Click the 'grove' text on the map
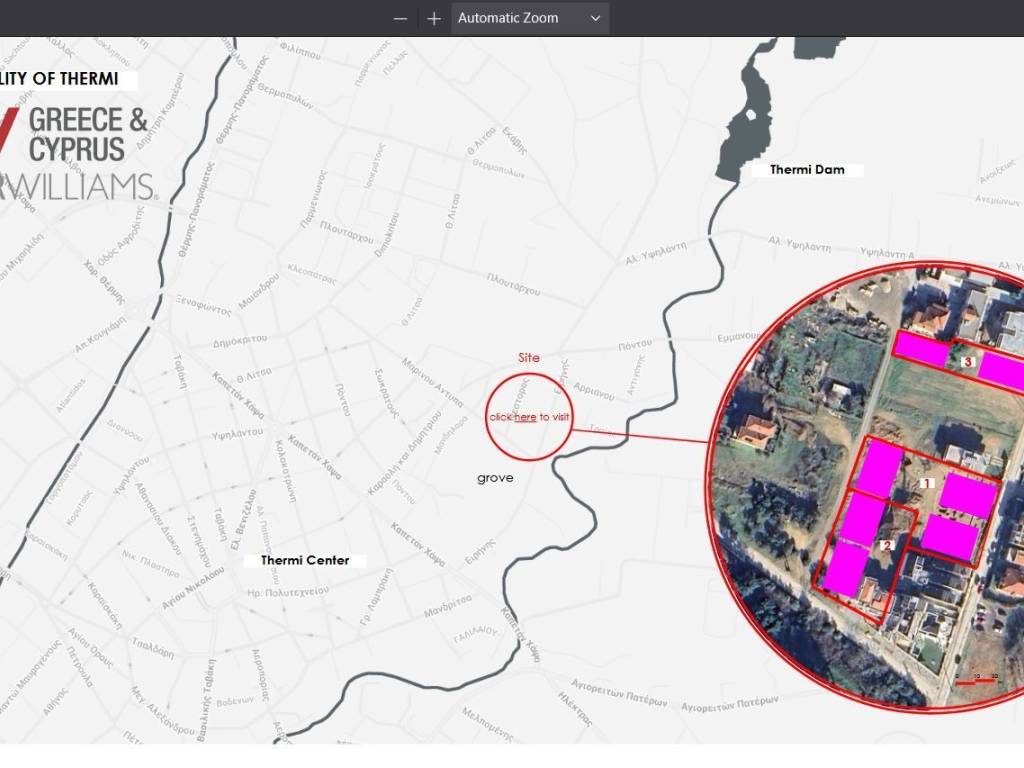Screen dimensions: 1024x768 (495, 478)
